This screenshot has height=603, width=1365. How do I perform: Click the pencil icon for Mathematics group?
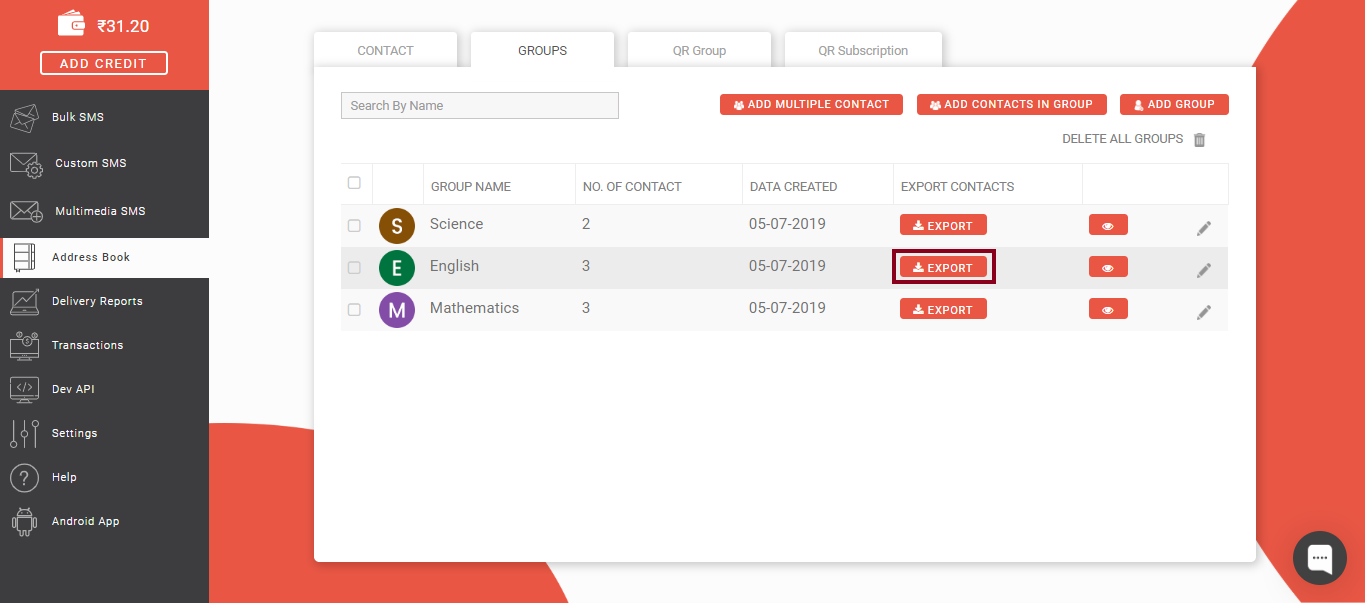click(x=1204, y=312)
